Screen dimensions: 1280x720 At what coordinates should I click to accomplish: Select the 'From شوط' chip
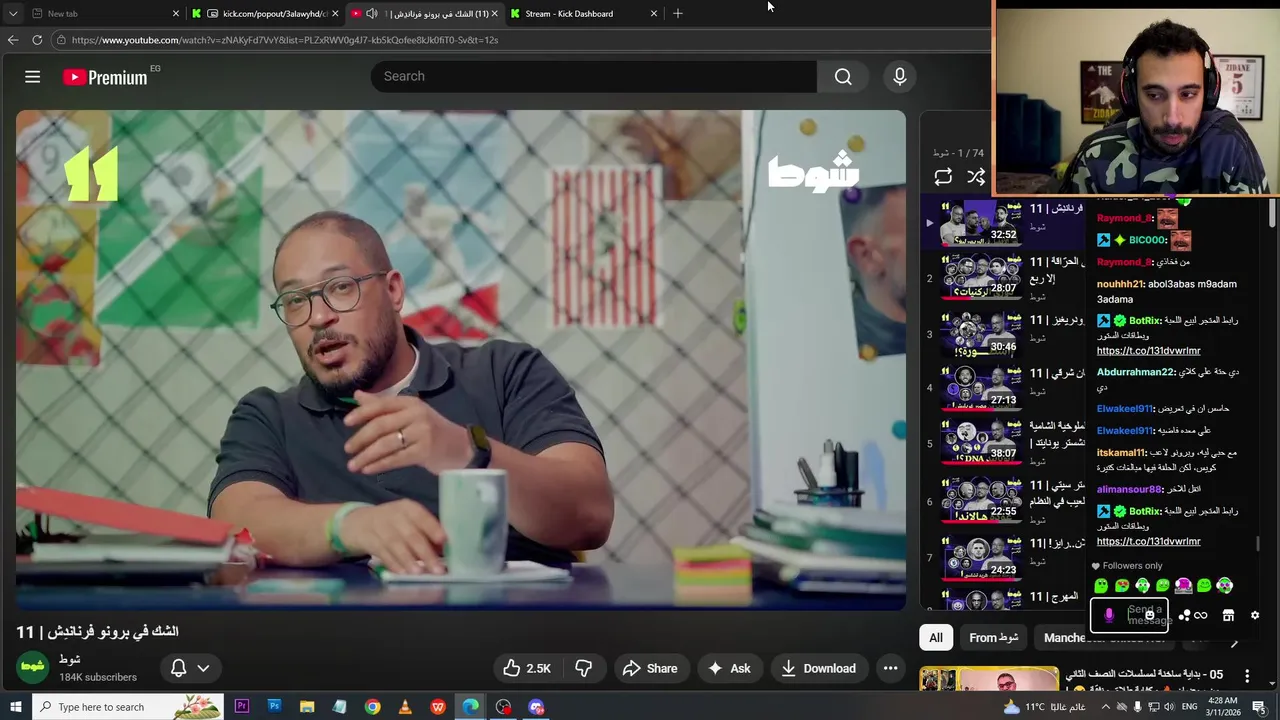point(994,637)
